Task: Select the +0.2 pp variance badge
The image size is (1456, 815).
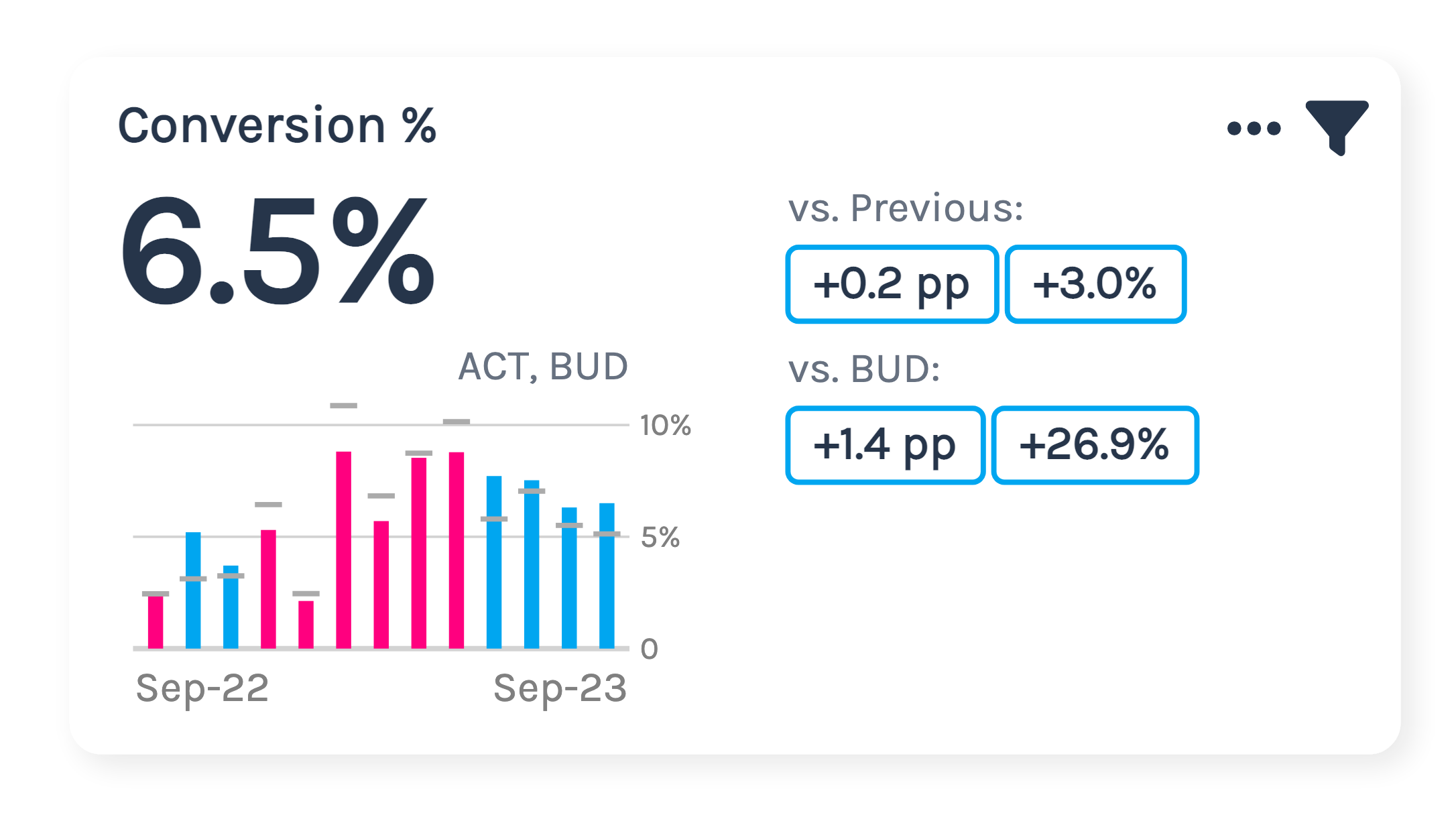Action: coord(892,284)
